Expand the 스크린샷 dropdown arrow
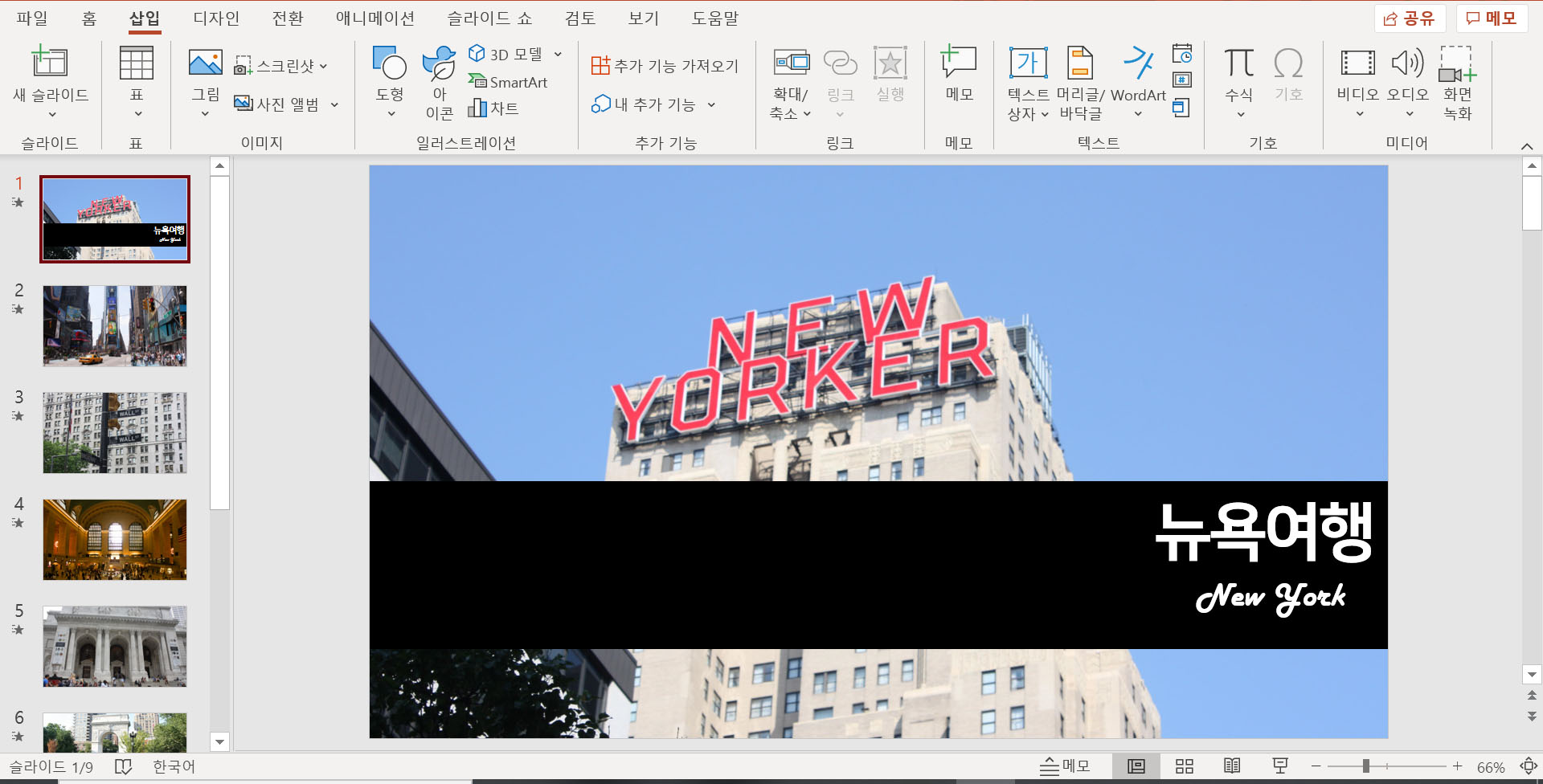Viewport: 1543px width, 784px height. click(x=324, y=66)
